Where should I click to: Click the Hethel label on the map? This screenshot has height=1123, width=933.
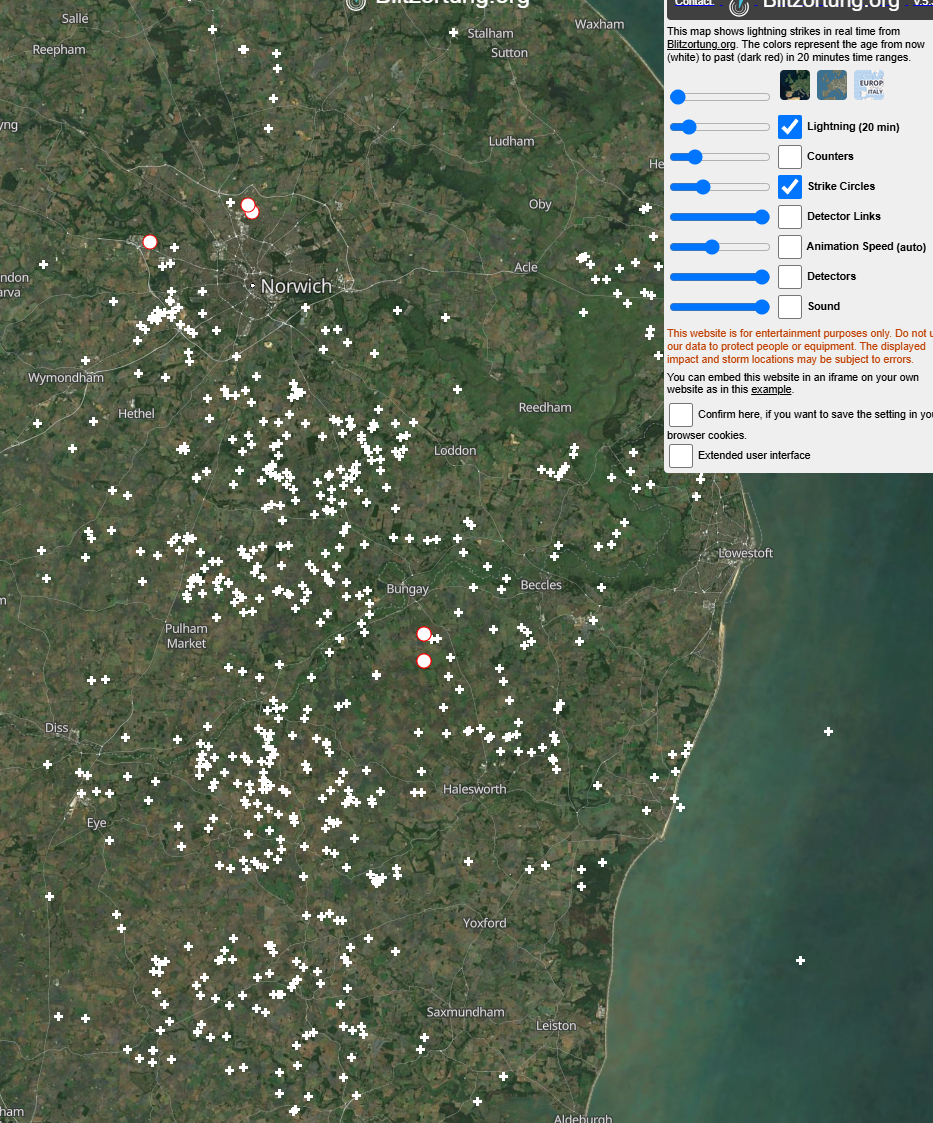tap(136, 414)
